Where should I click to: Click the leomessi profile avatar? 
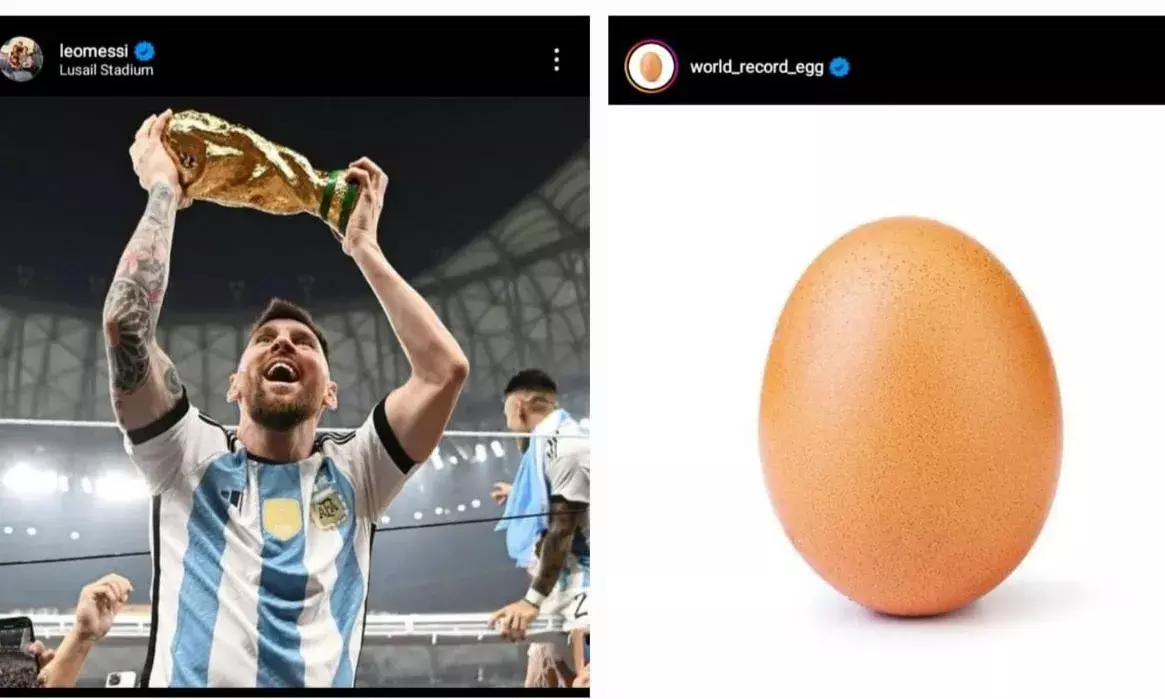[x=21, y=59]
